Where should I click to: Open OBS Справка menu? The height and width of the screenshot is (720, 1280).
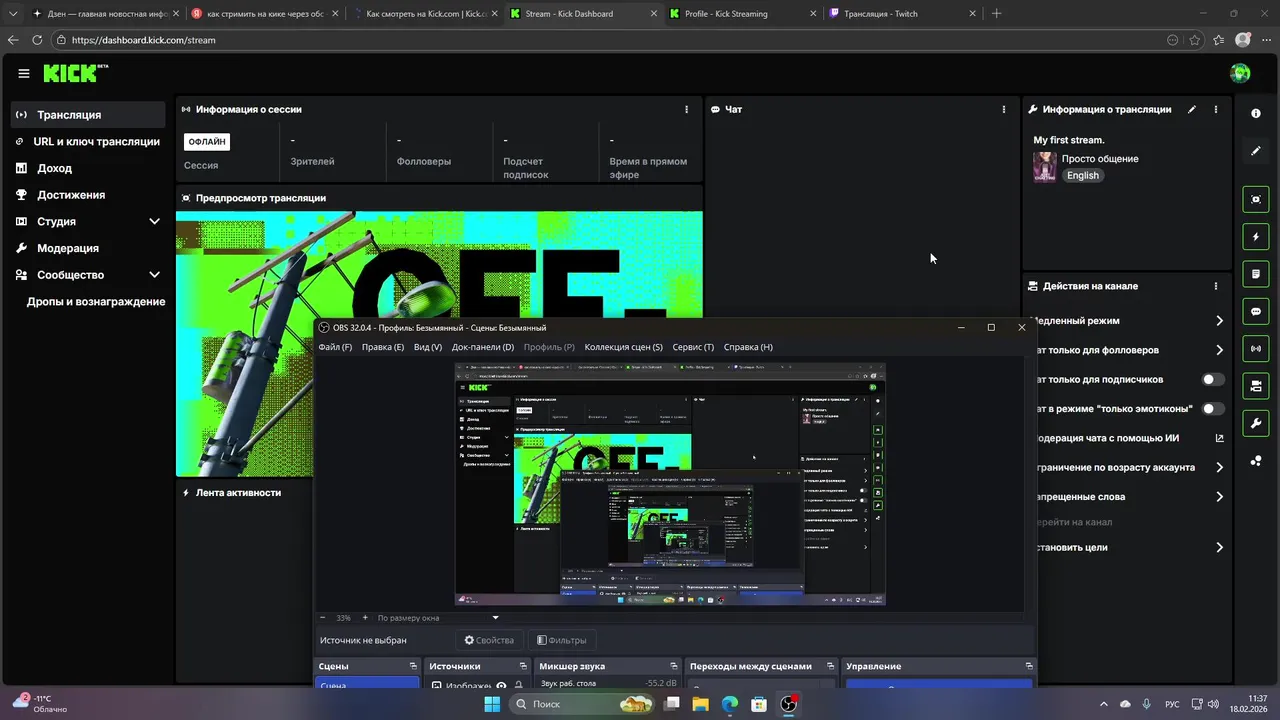tap(748, 347)
